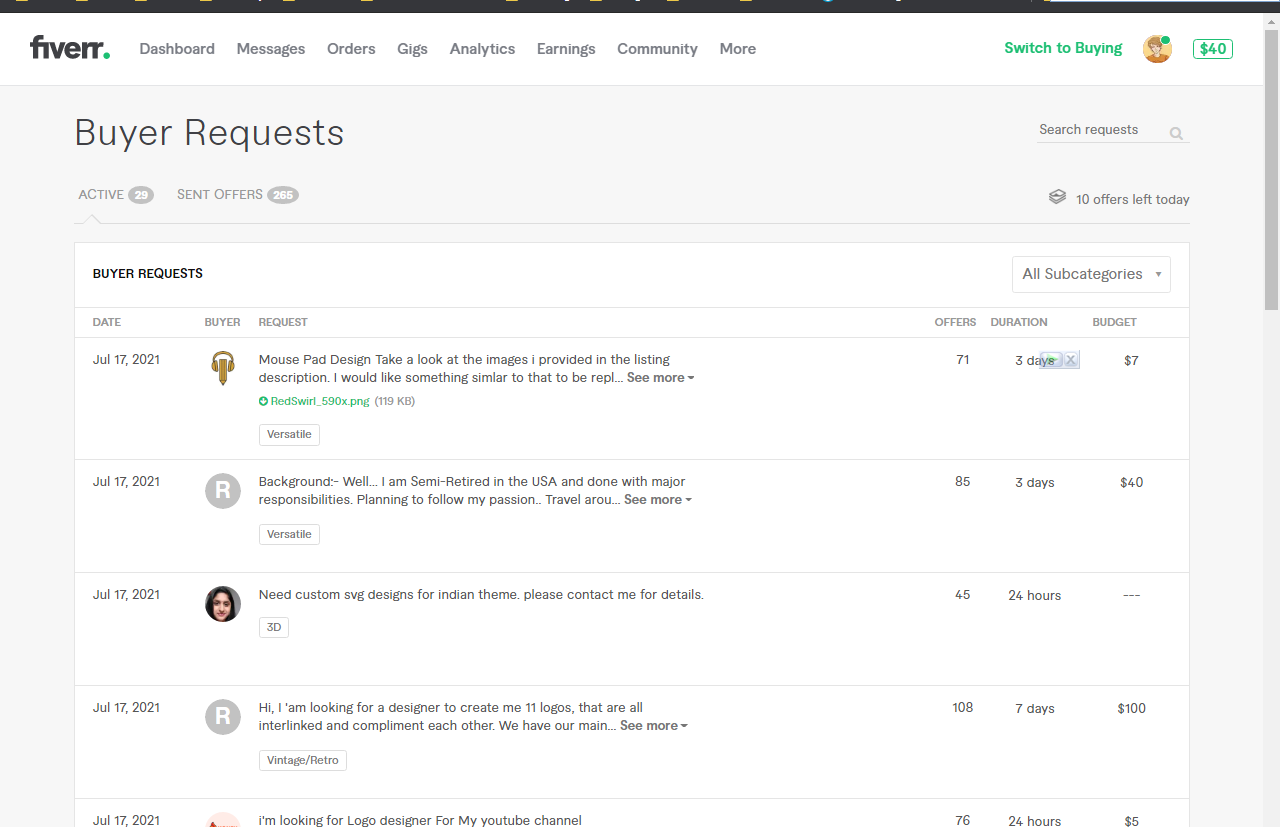Download the RedSwirl_590x.png attachment
Image resolution: width=1280 pixels, height=827 pixels.
(x=320, y=401)
